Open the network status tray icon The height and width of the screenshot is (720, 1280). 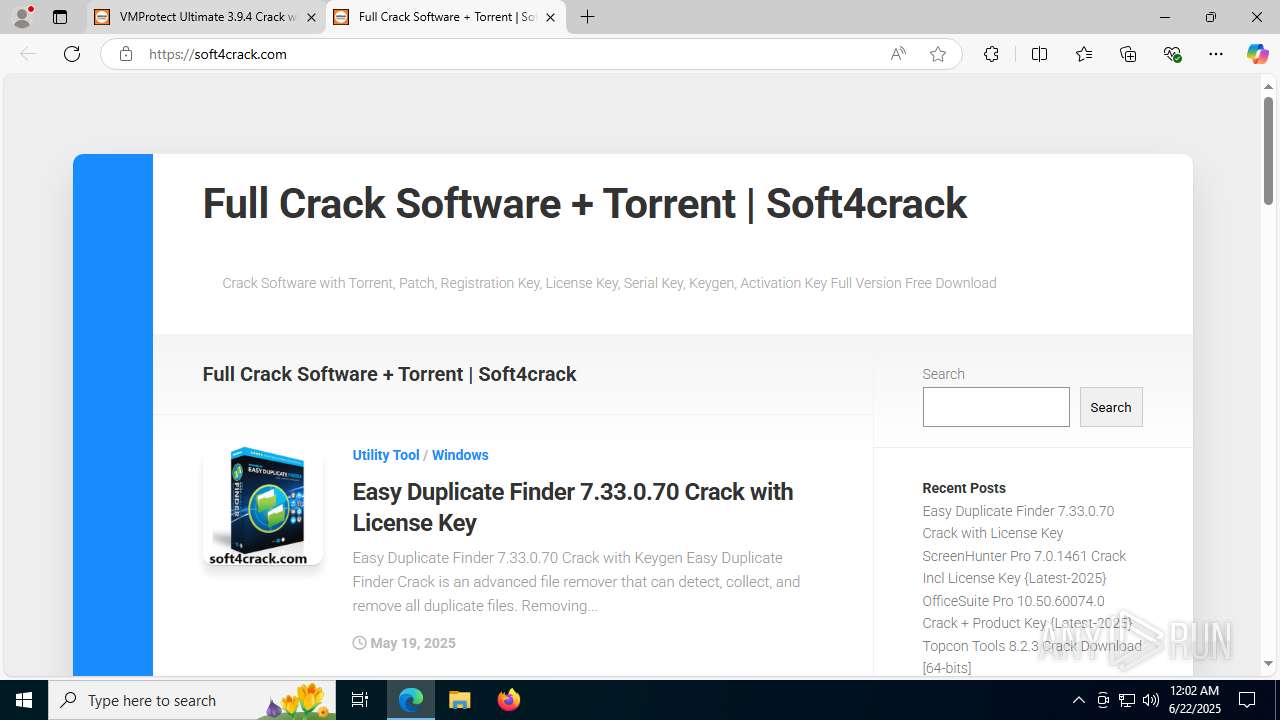[1127, 700]
